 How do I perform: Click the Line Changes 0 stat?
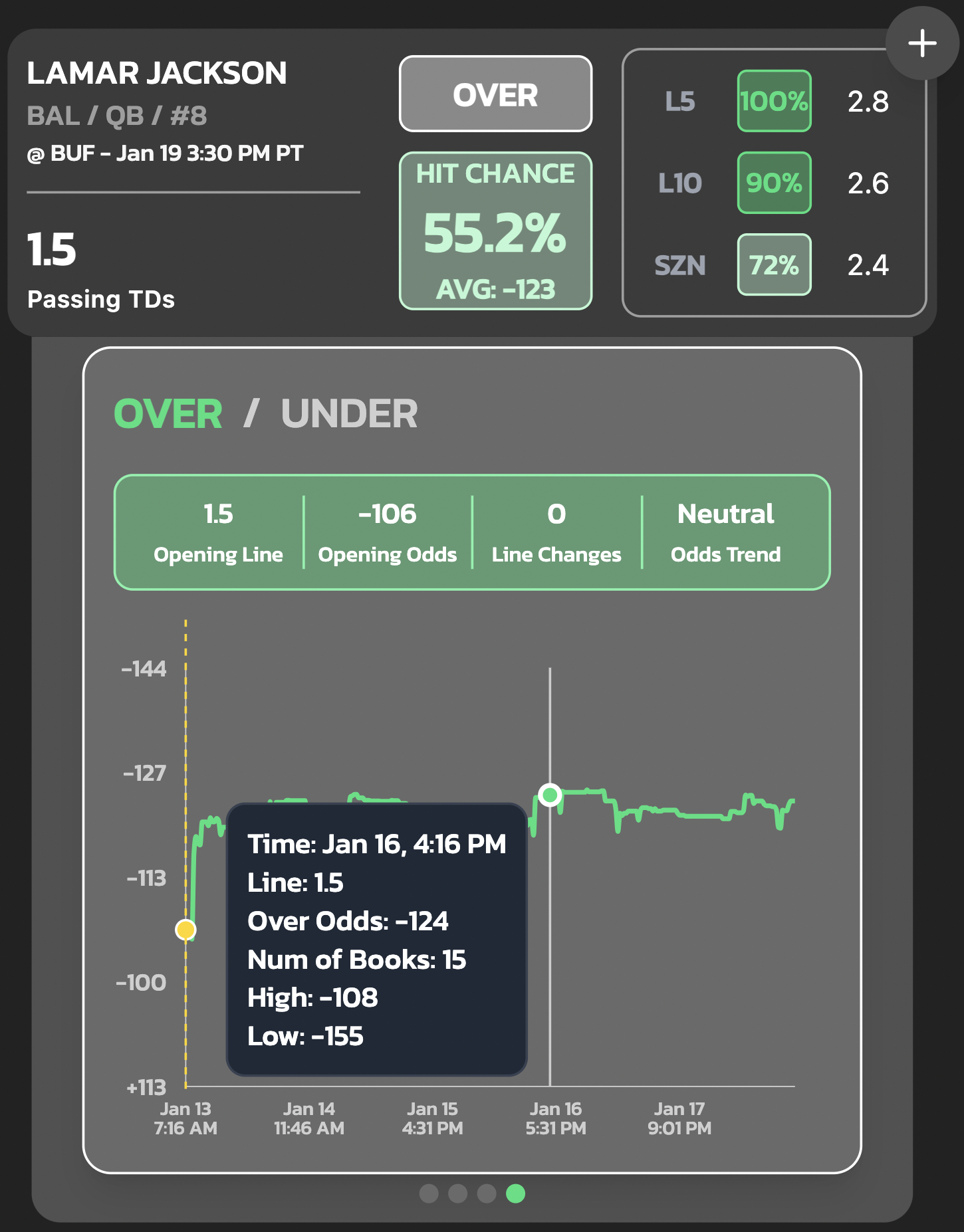click(556, 532)
